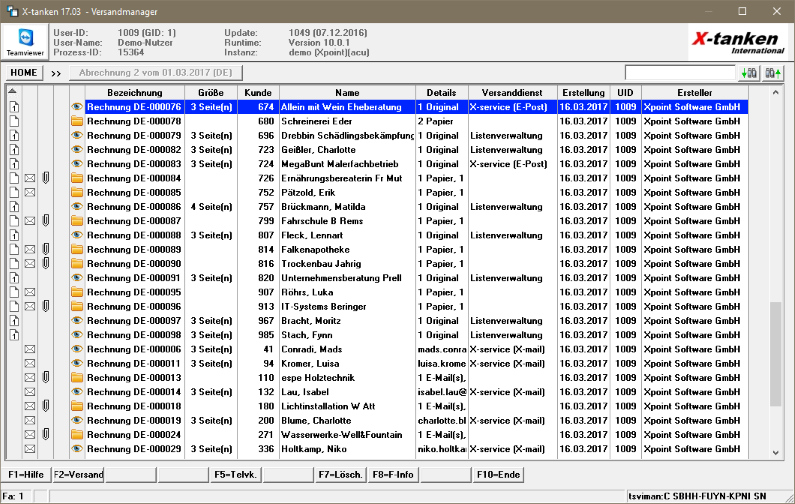Click the envelope icon in the DE-000084 row
The height and width of the screenshot is (504, 795).
coord(30,178)
